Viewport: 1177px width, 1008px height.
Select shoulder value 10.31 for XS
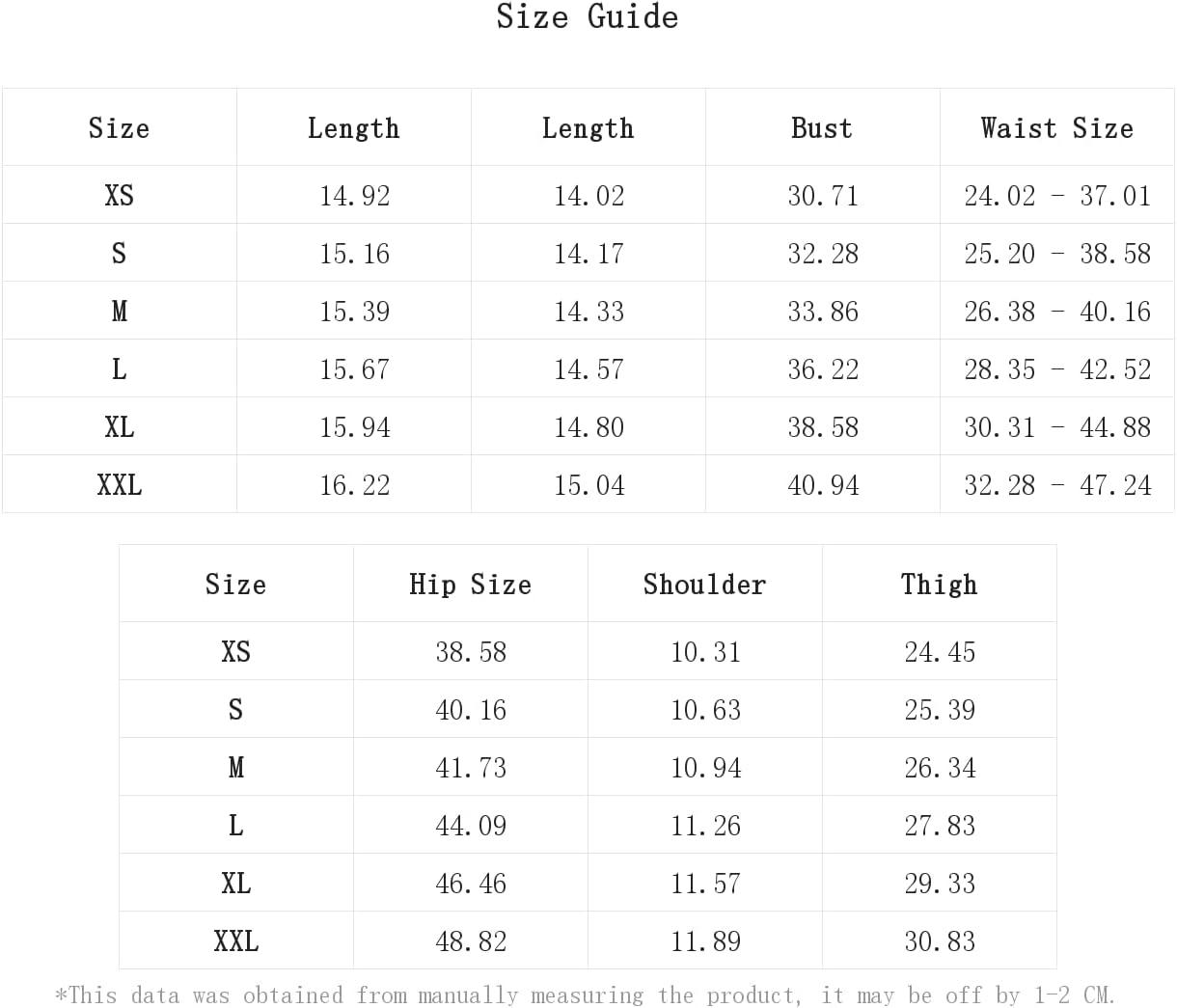coord(705,652)
